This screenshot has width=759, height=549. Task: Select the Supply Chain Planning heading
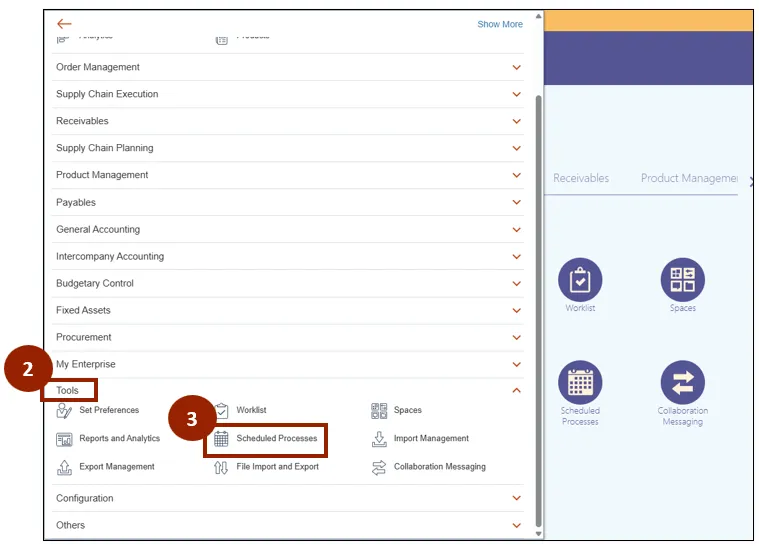[x=105, y=148]
